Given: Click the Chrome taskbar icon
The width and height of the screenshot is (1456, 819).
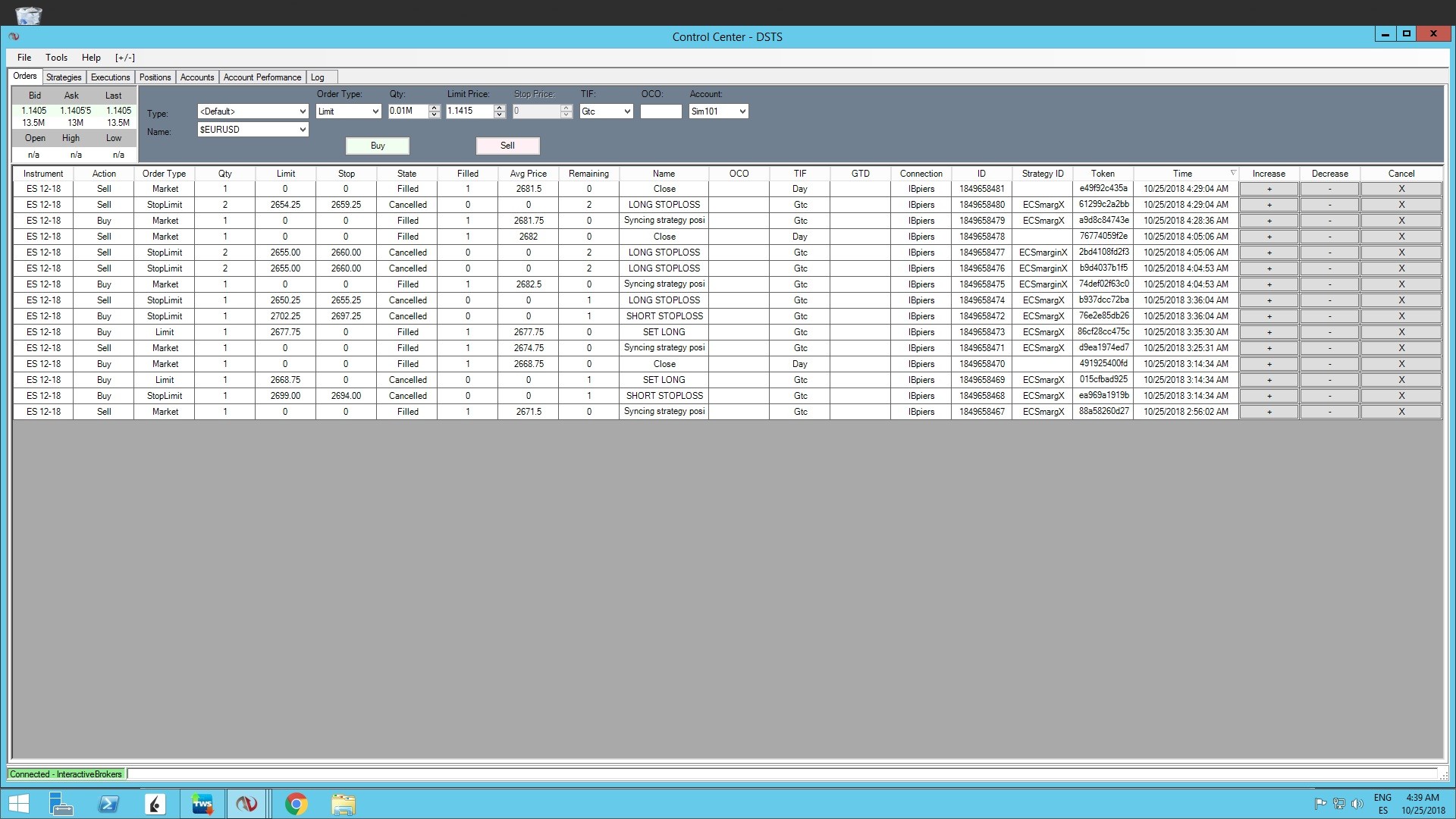Looking at the screenshot, I should pos(296,804).
